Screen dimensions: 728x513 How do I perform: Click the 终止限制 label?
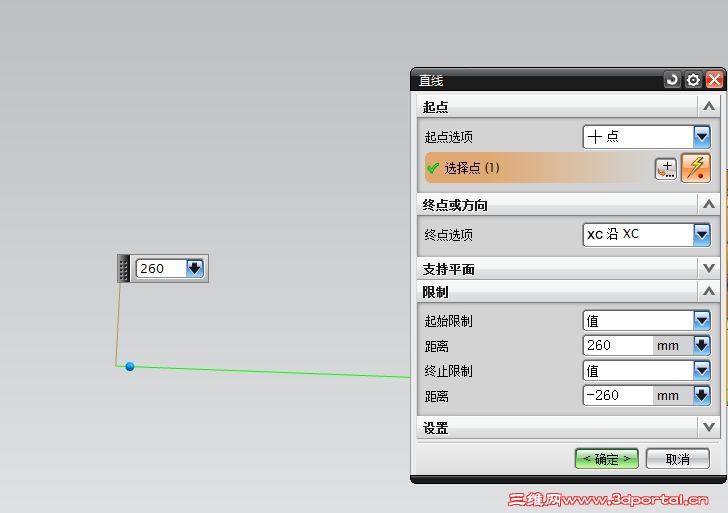pyautogui.click(x=448, y=371)
